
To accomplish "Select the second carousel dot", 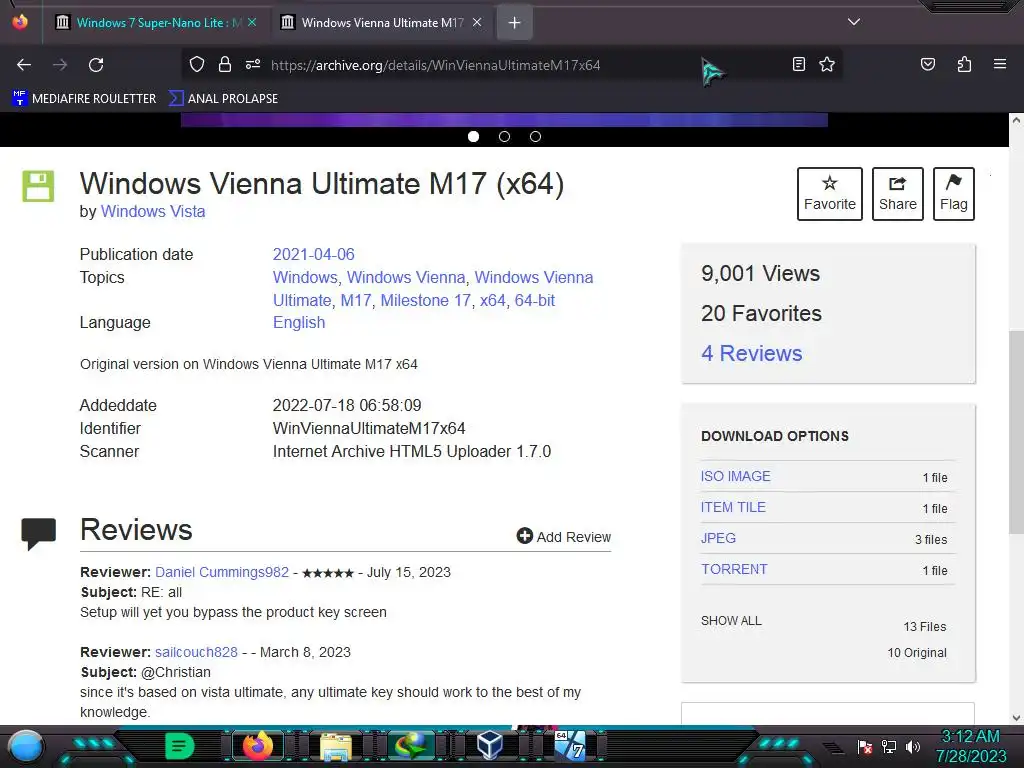I will 504,136.
